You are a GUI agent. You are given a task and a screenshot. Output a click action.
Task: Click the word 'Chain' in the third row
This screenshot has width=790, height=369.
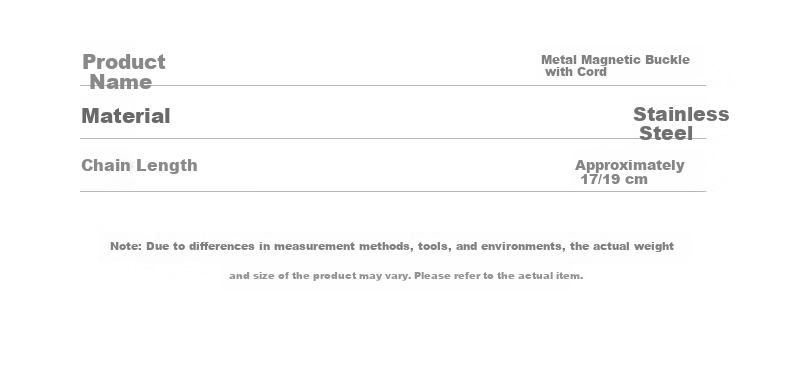coord(106,165)
